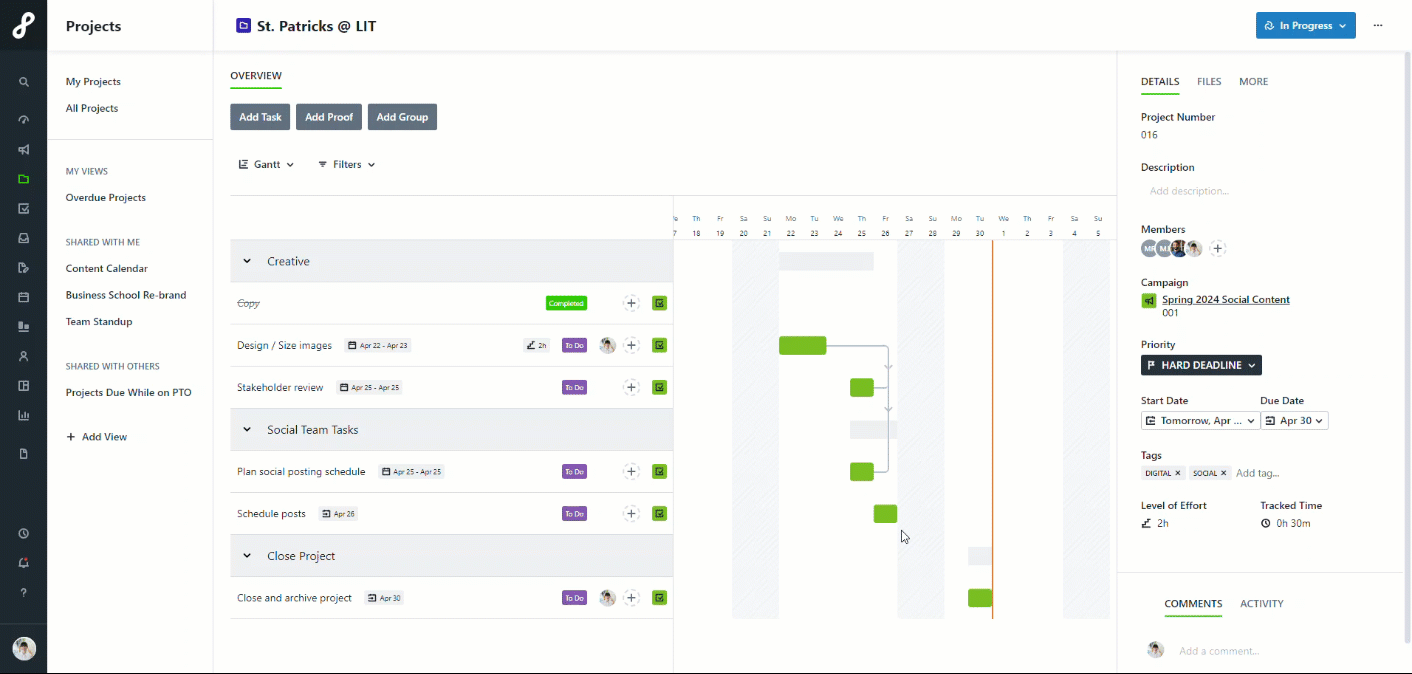
Task: Add a member with the plus circle
Action: tap(1217, 248)
